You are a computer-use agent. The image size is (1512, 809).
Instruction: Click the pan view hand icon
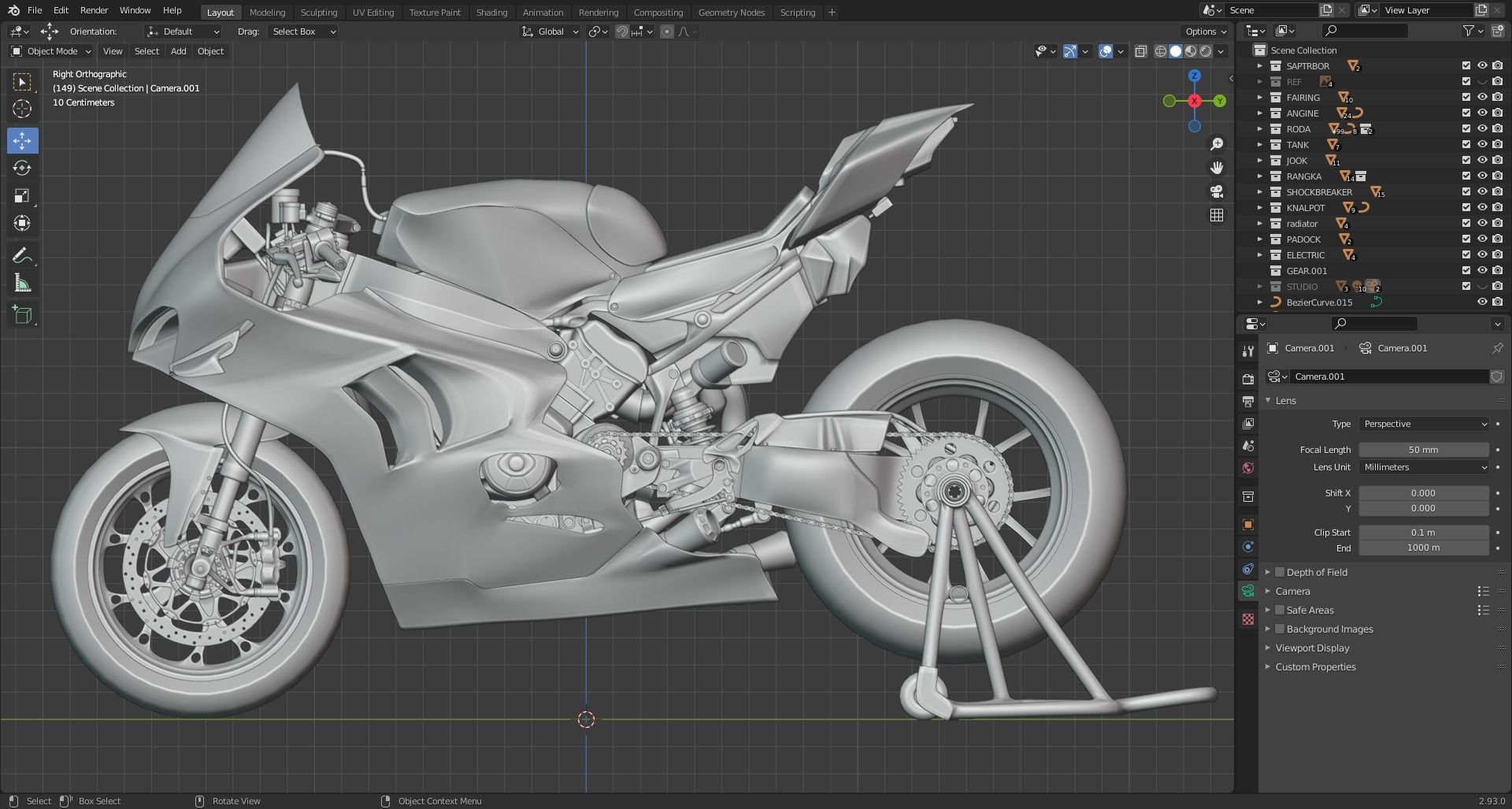tap(1217, 167)
